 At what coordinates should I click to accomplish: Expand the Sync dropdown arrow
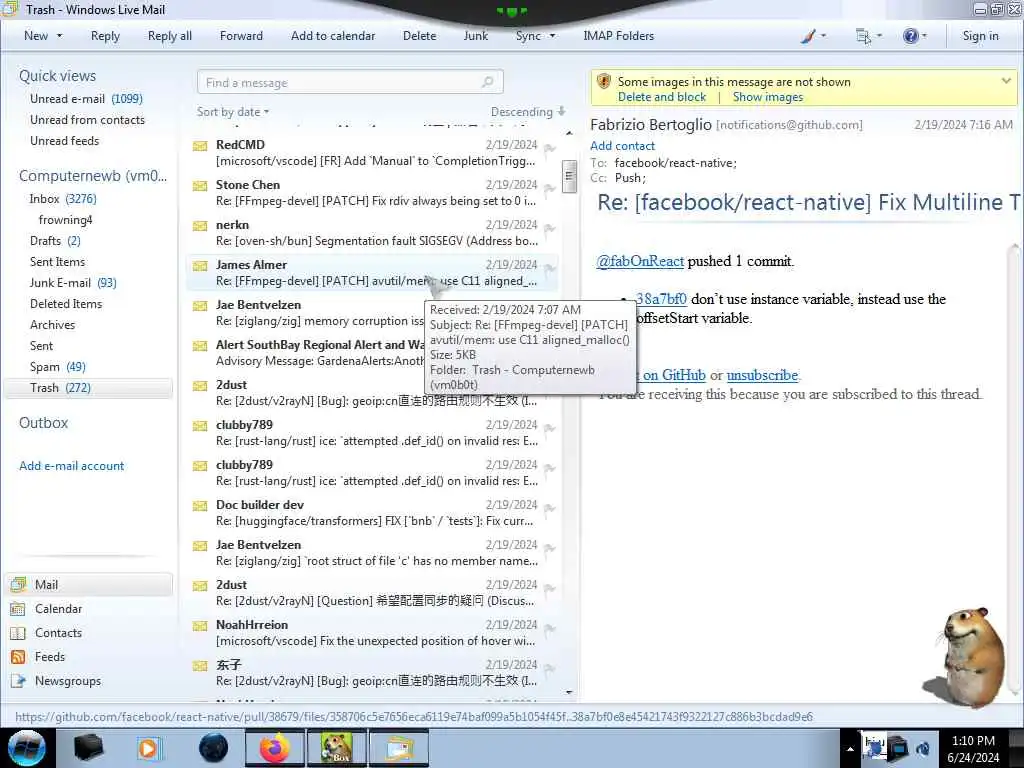552,36
